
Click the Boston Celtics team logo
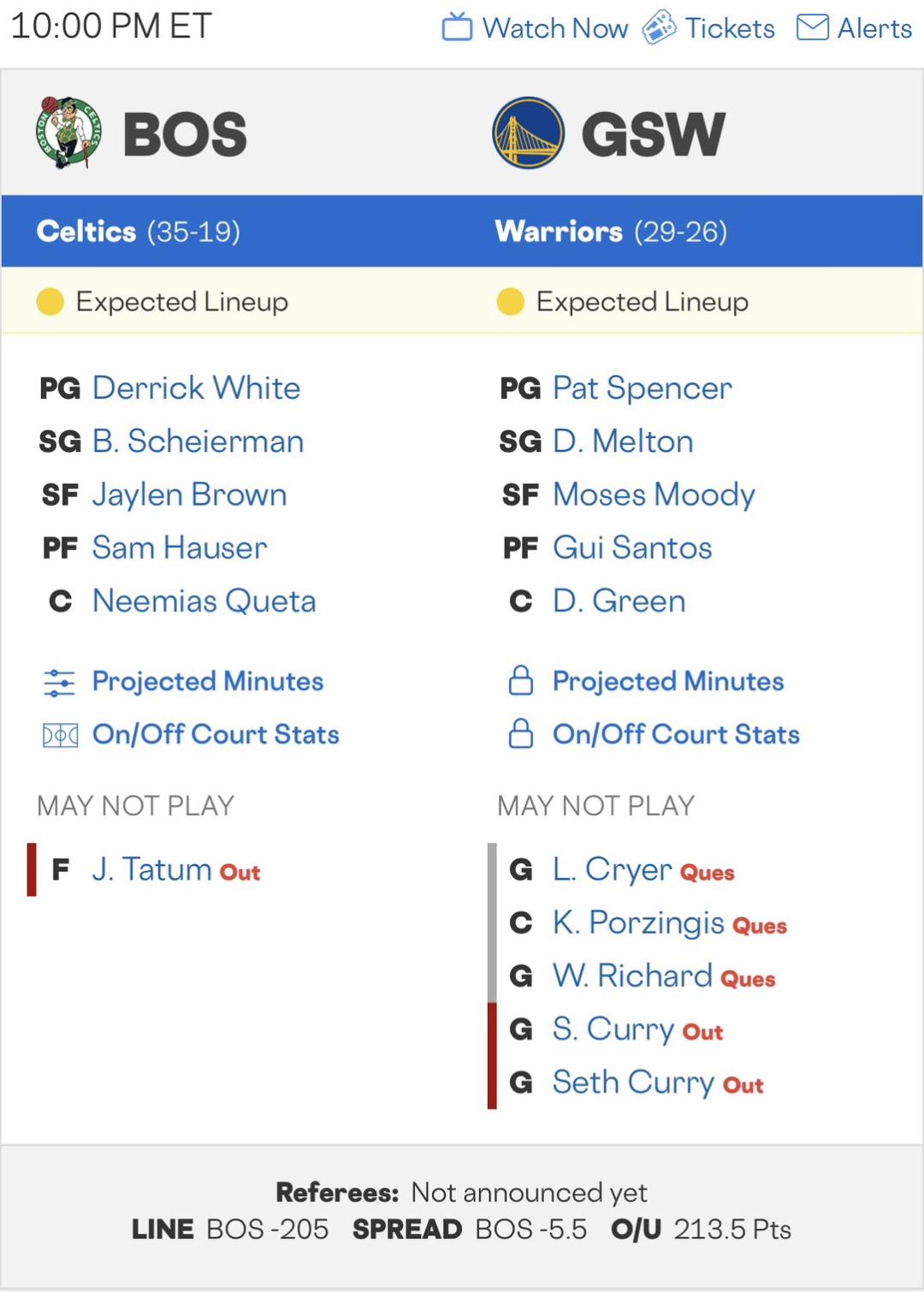pyautogui.click(x=68, y=133)
